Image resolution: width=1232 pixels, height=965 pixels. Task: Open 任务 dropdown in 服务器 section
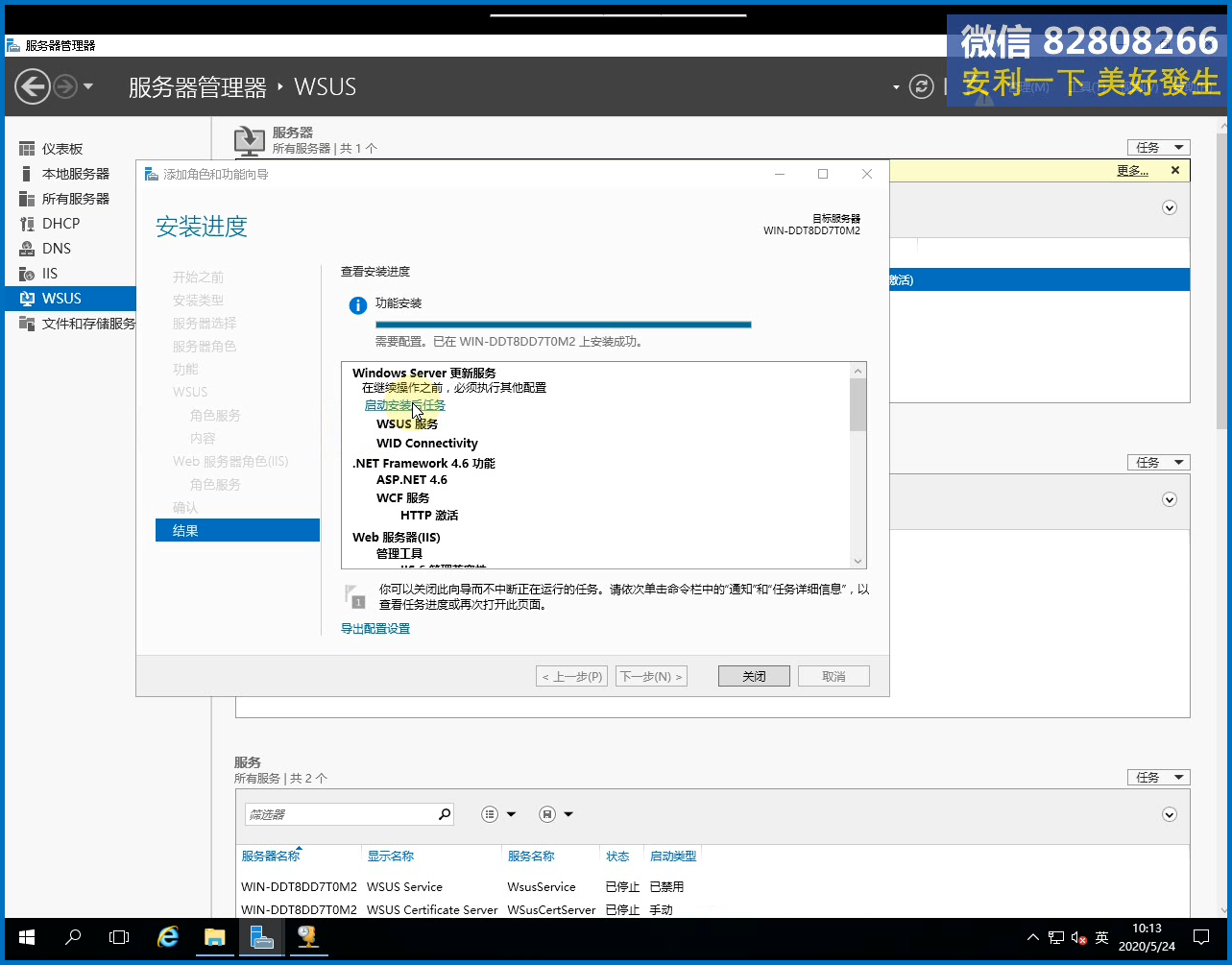click(x=1159, y=147)
